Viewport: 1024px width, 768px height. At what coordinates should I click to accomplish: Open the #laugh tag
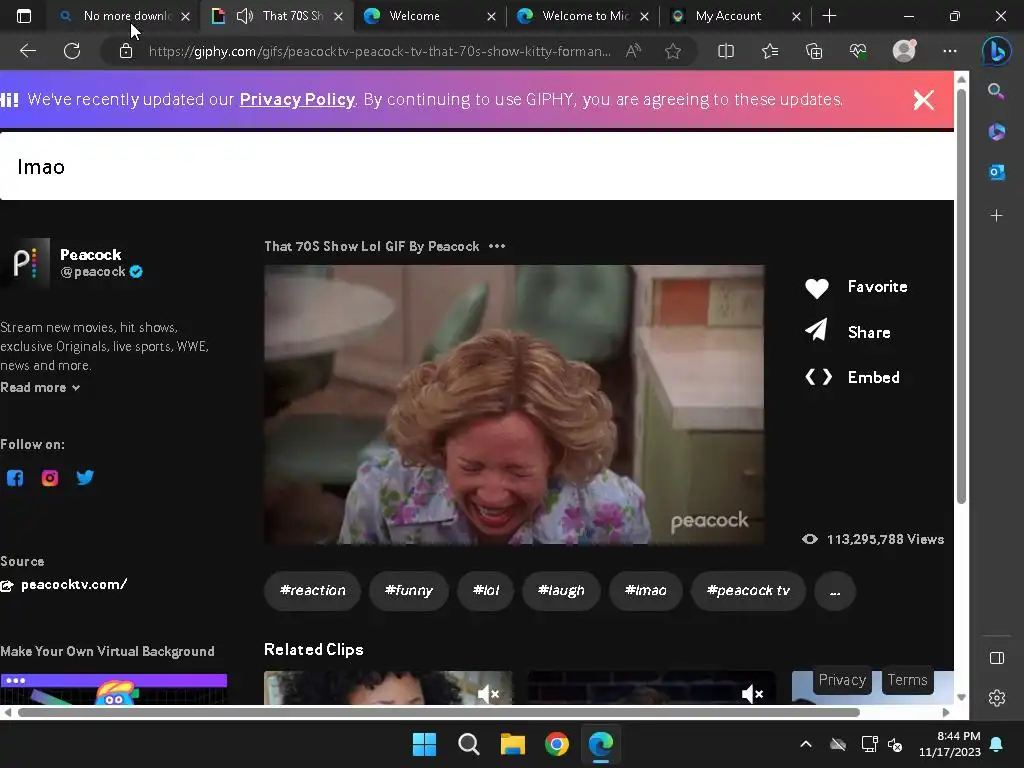(561, 591)
